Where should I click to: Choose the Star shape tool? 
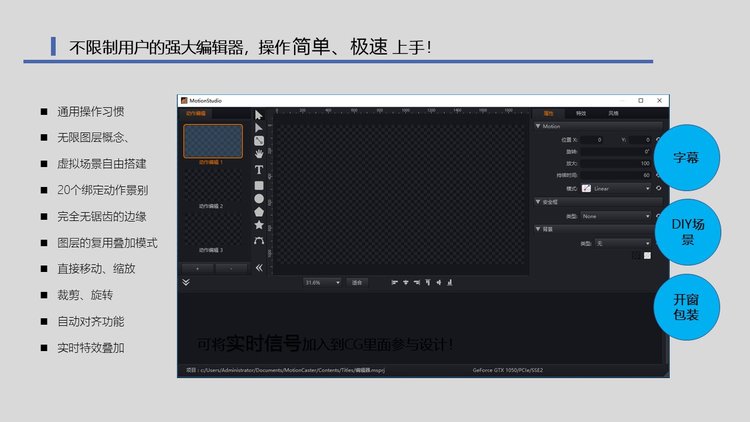pyautogui.click(x=259, y=226)
